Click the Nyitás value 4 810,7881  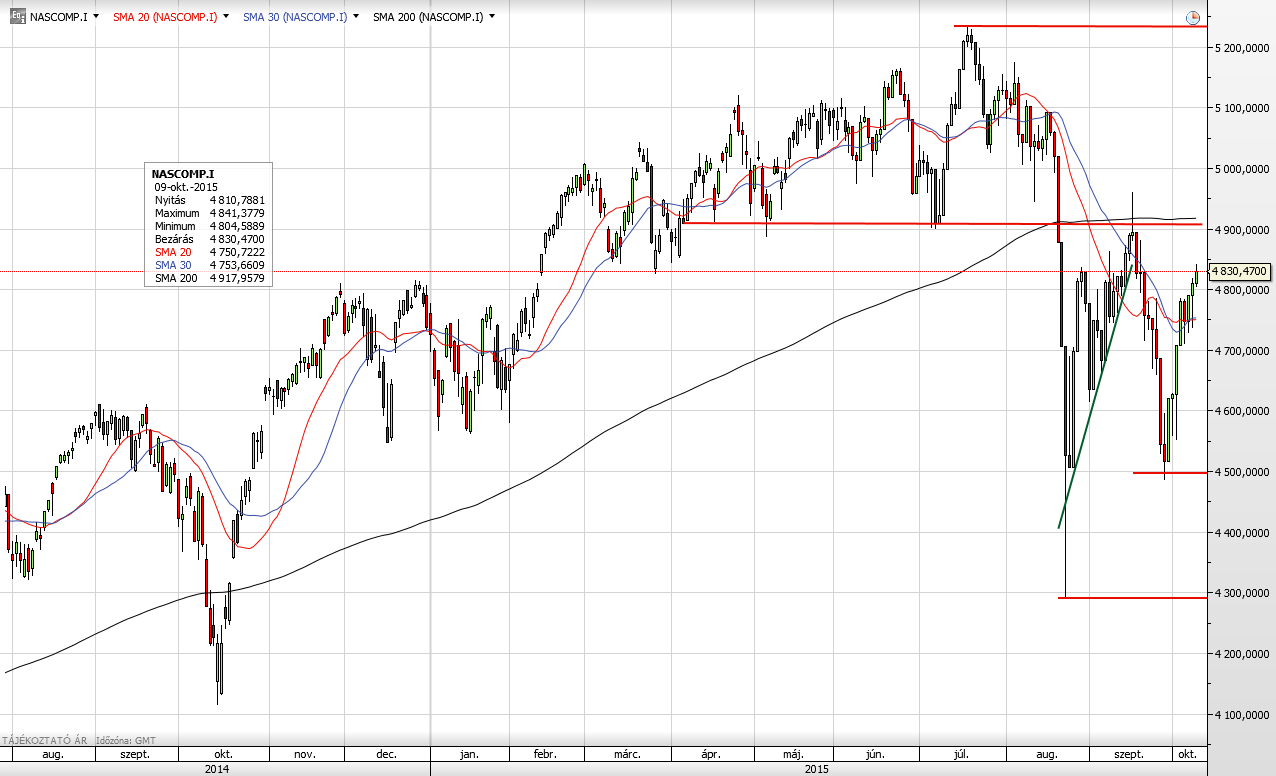click(238, 200)
